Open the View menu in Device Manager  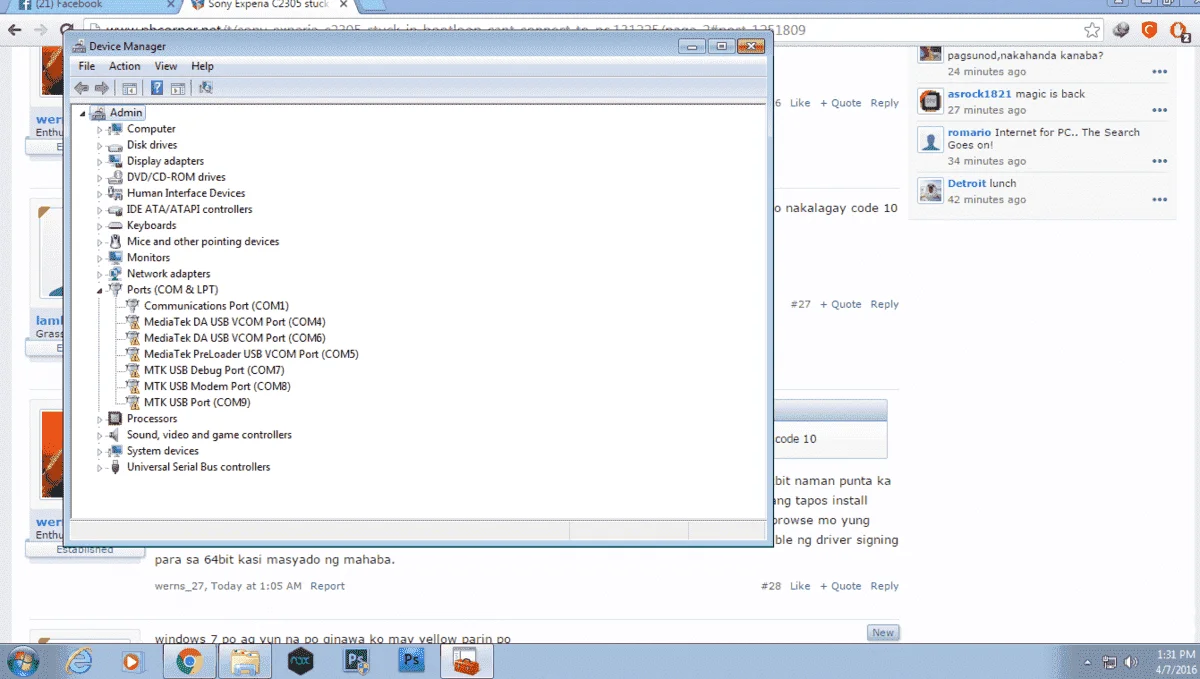pyautogui.click(x=166, y=66)
